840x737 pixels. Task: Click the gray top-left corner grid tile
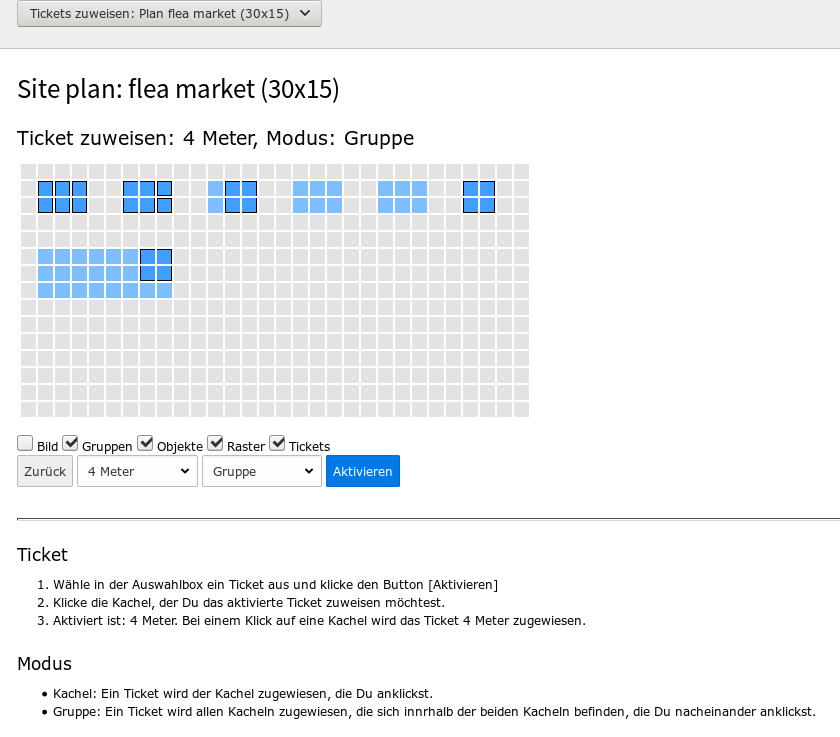[x=28, y=172]
